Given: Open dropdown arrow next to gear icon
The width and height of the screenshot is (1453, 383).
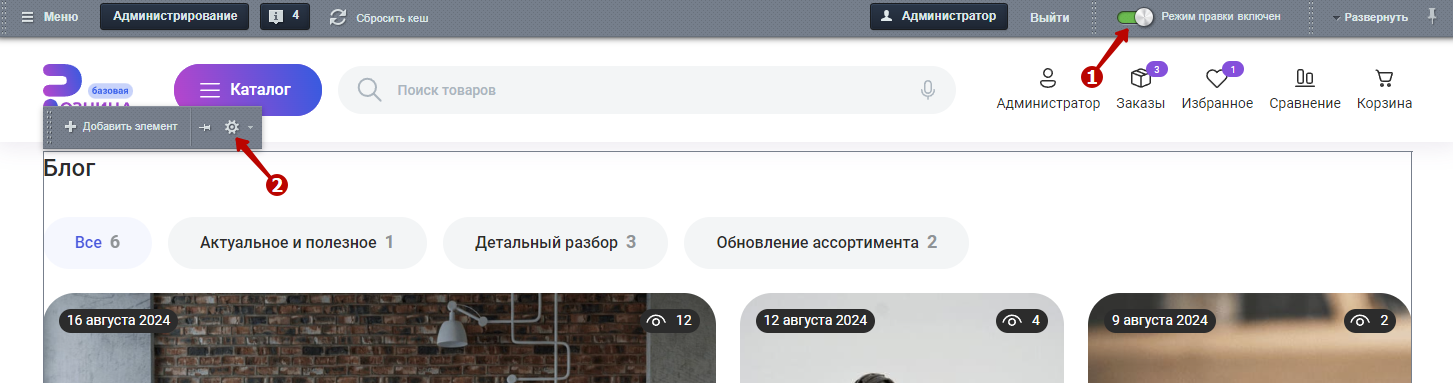Looking at the screenshot, I should (x=250, y=128).
